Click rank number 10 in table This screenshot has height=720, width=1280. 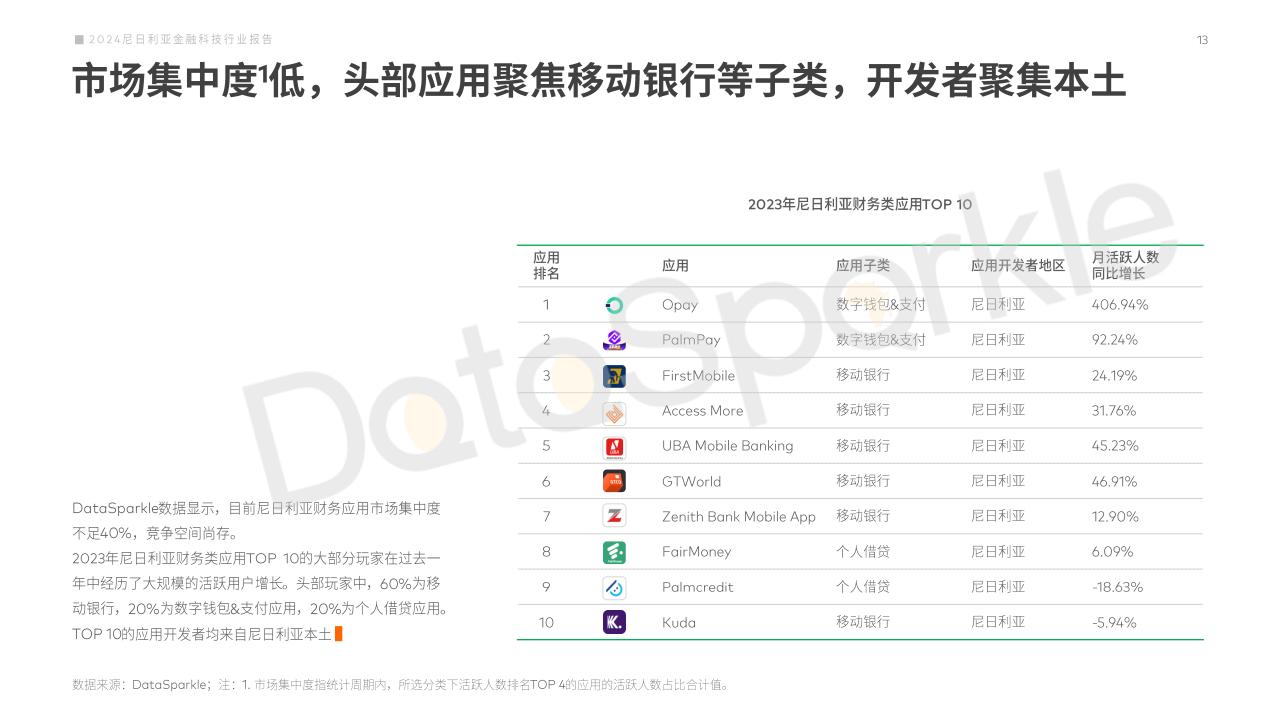click(546, 622)
